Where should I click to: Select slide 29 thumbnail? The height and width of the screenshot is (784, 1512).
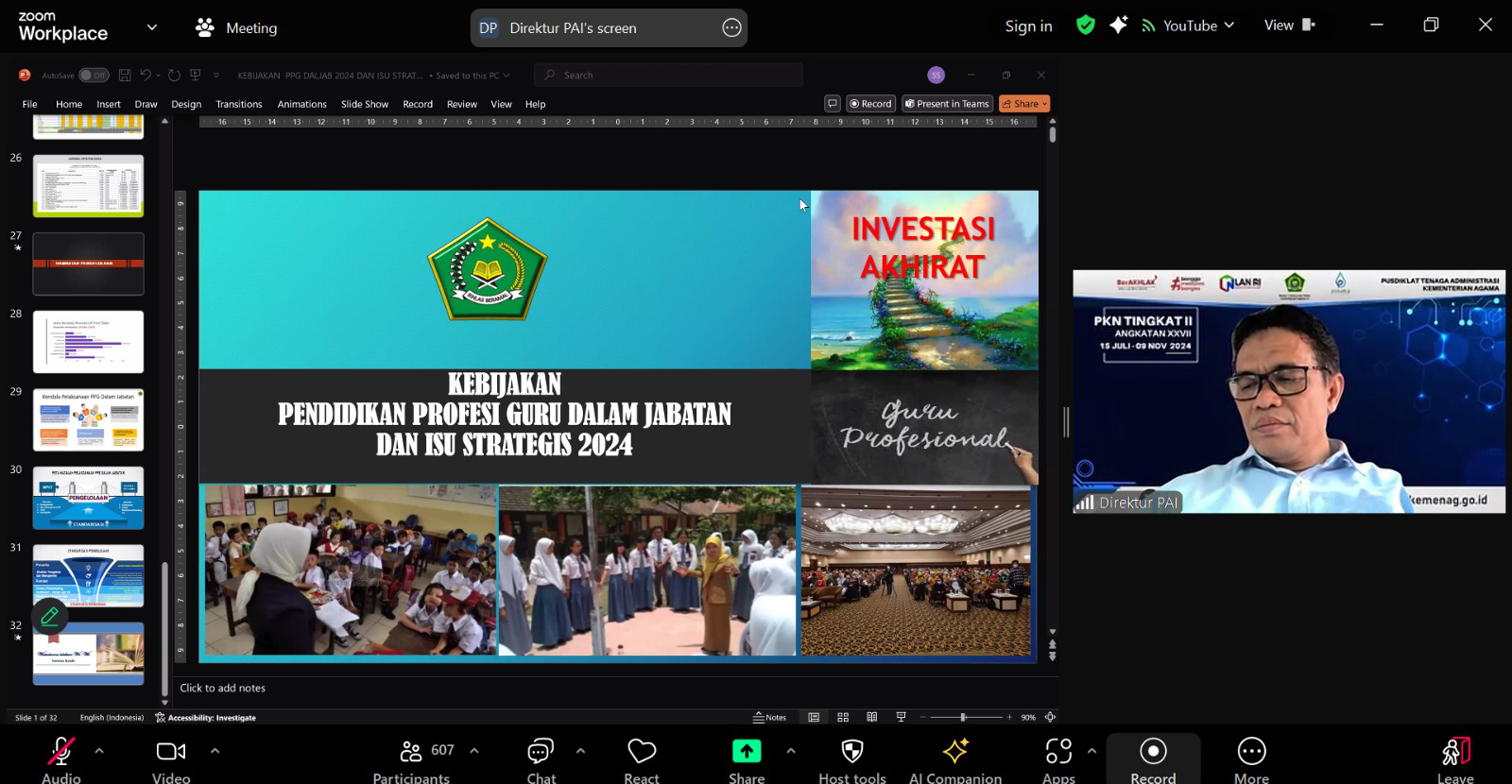pos(89,420)
